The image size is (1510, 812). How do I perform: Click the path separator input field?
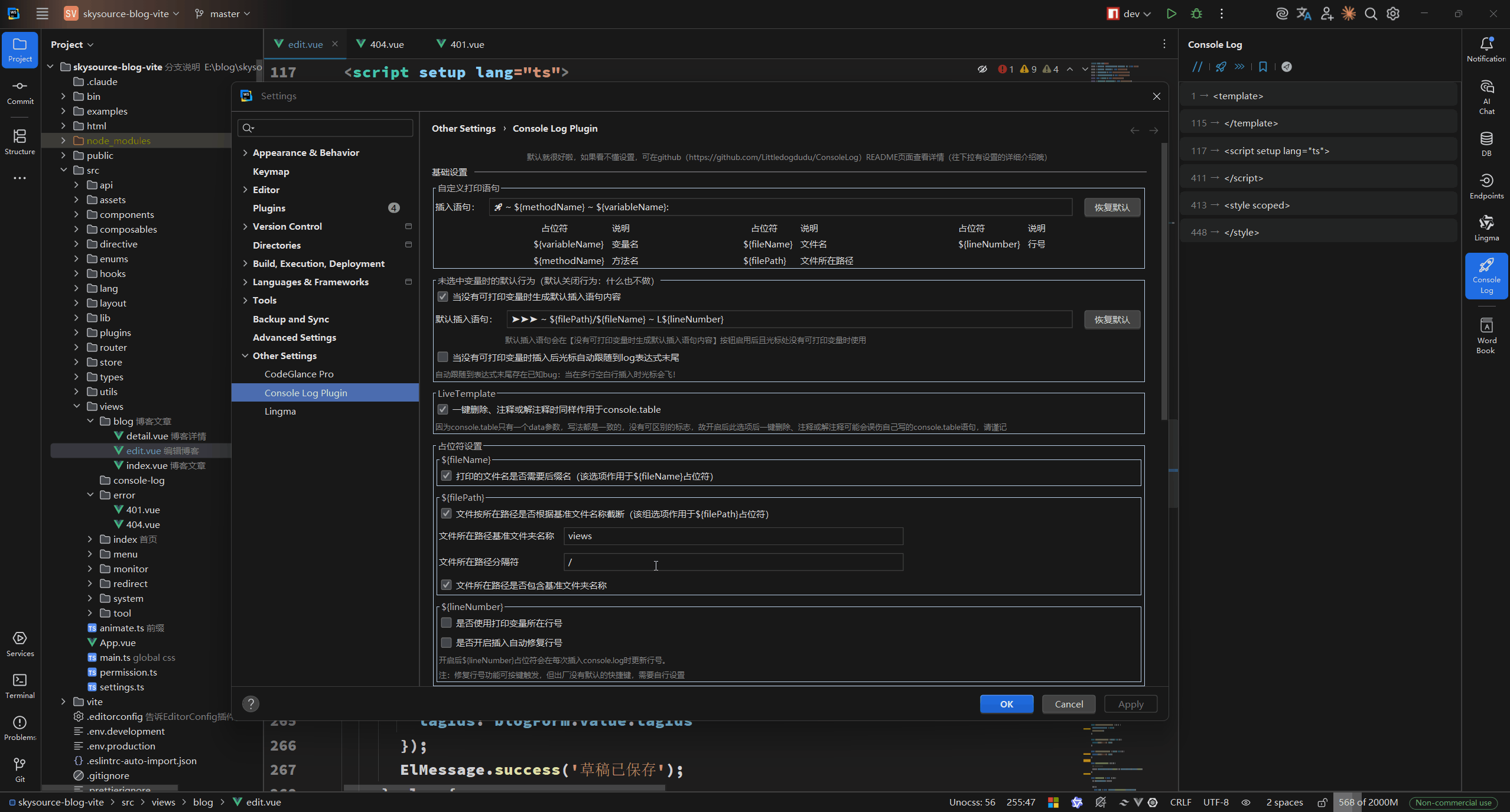point(733,562)
